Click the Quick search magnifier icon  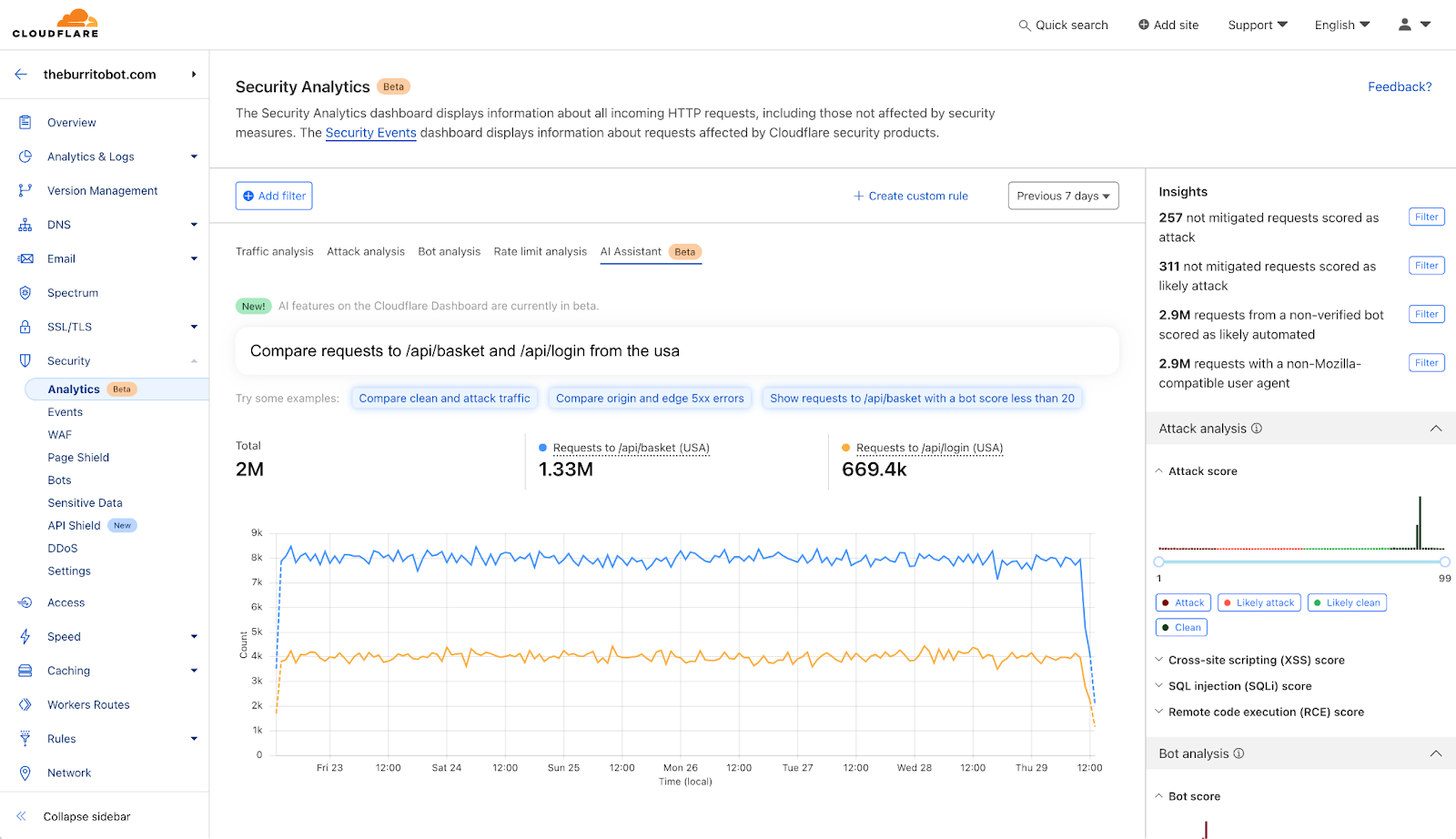[1025, 25]
